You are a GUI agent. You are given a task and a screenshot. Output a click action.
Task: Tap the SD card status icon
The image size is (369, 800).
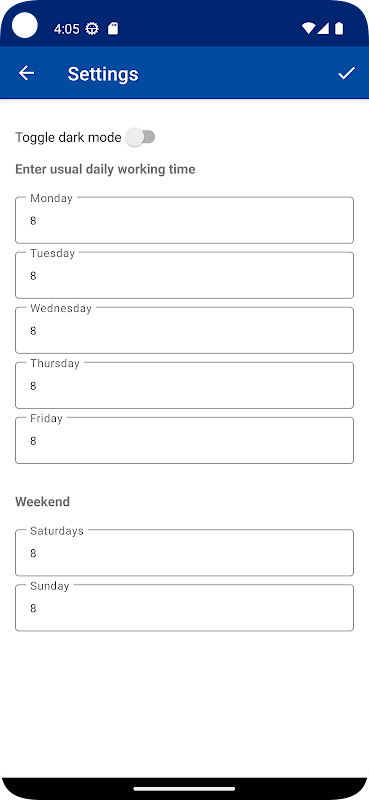click(x=113, y=29)
